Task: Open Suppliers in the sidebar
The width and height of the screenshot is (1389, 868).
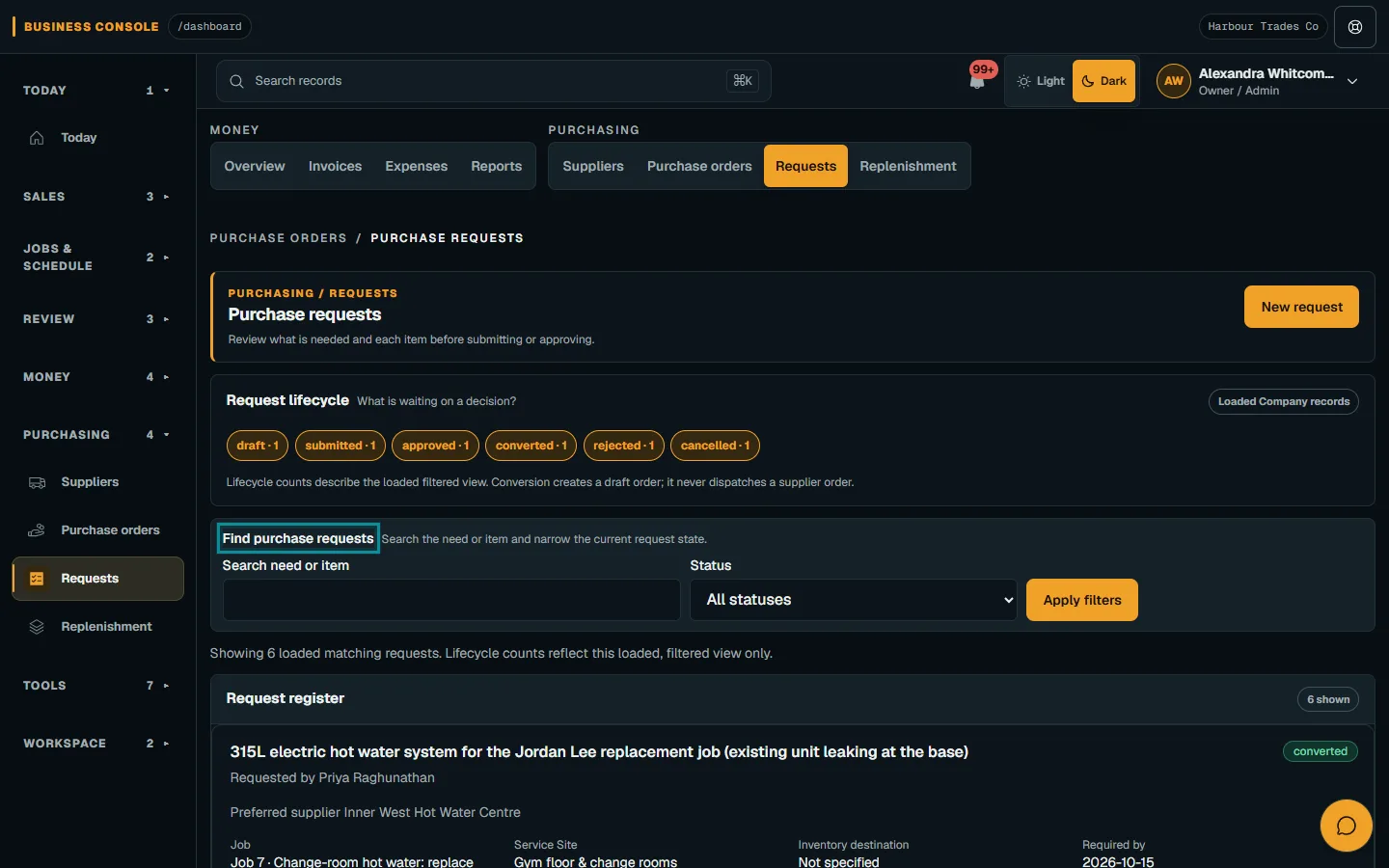Action: [x=97, y=482]
